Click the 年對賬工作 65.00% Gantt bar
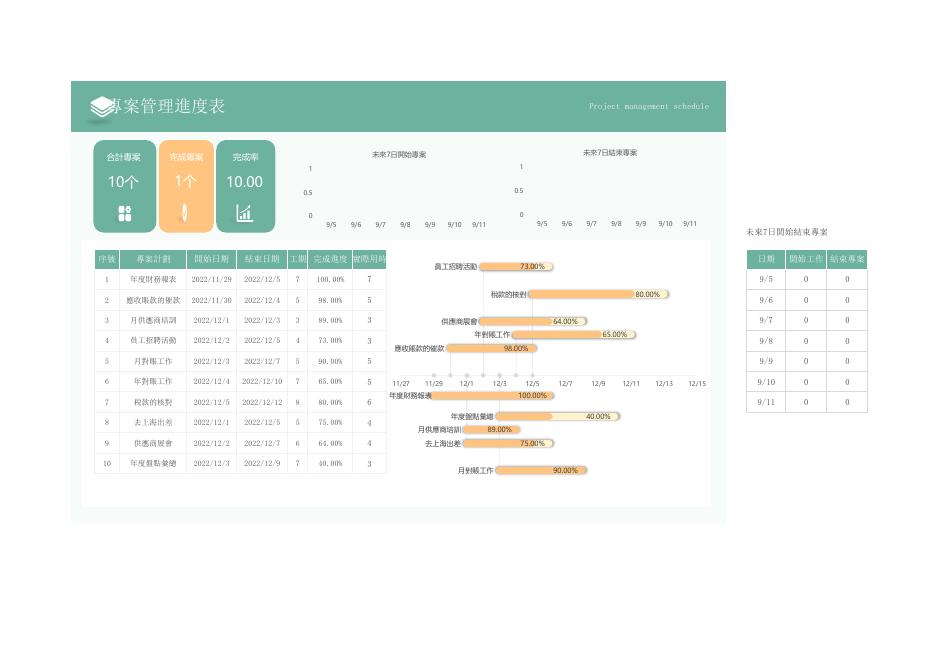 point(574,335)
